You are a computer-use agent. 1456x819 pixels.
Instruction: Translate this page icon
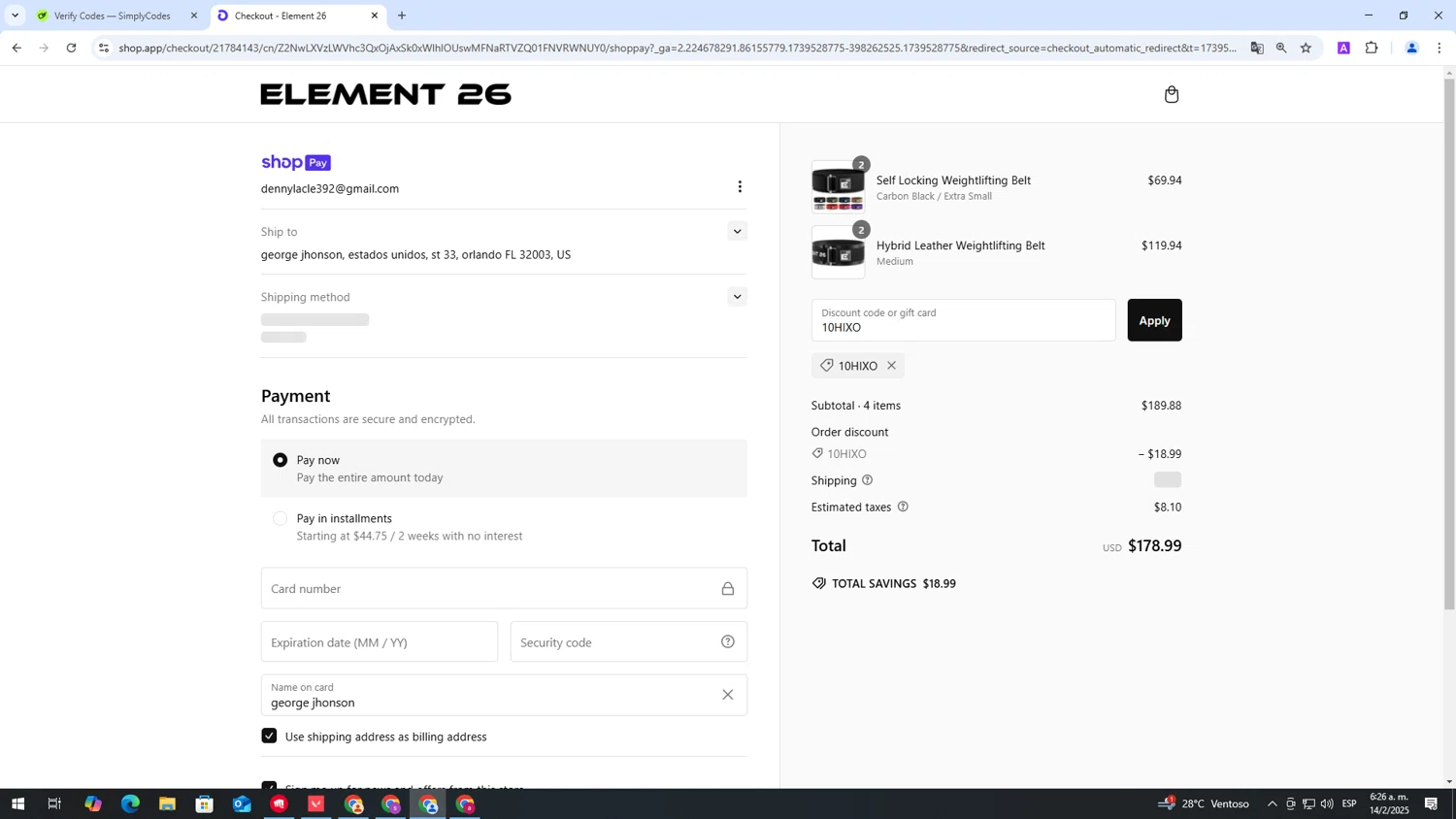click(x=1257, y=48)
